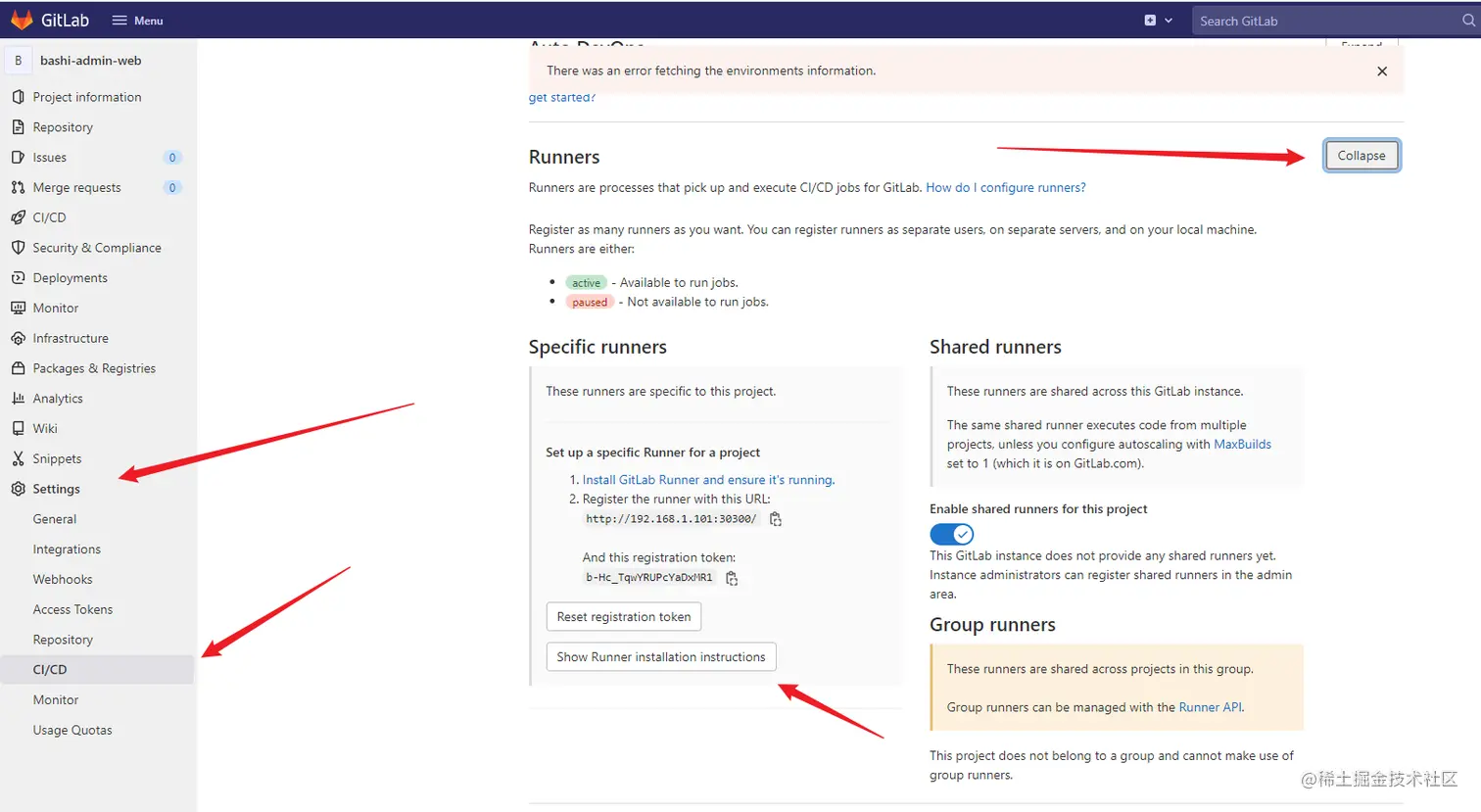Click the Settings gear icon
This screenshot has height=812, width=1481.
click(x=18, y=489)
